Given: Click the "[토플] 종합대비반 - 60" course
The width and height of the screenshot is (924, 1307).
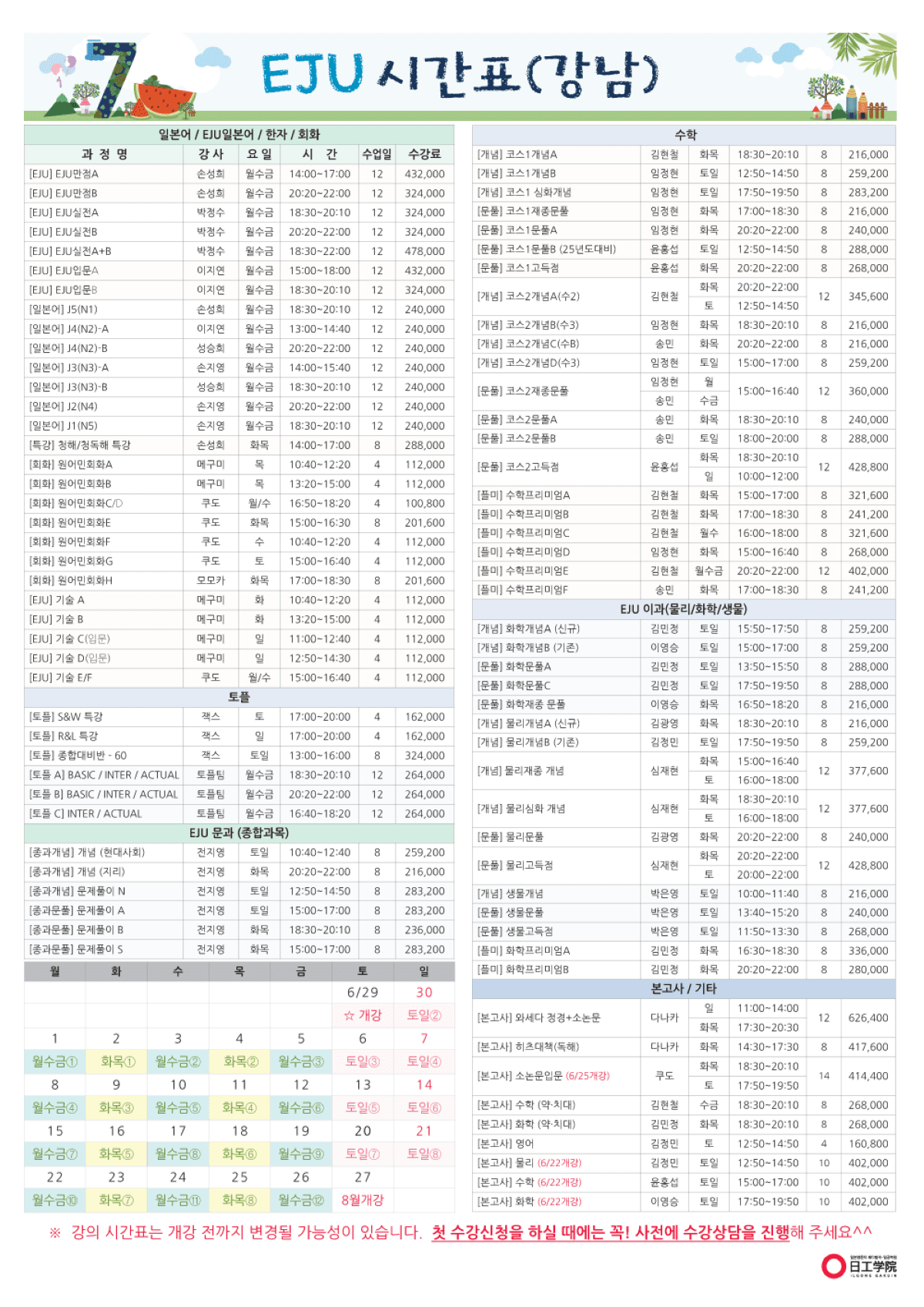Looking at the screenshot, I should click(x=78, y=756).
